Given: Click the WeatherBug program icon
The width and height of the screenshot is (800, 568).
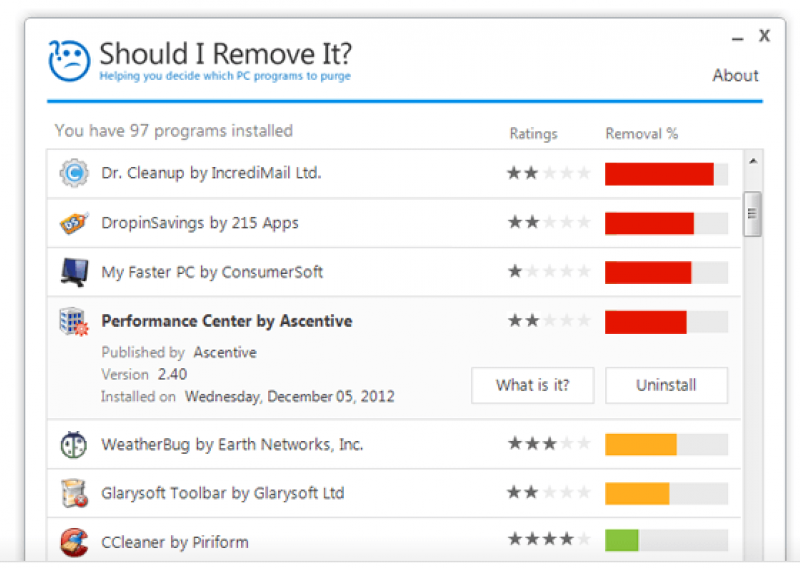Looking at the screenshot, I should tap(74, 444).
